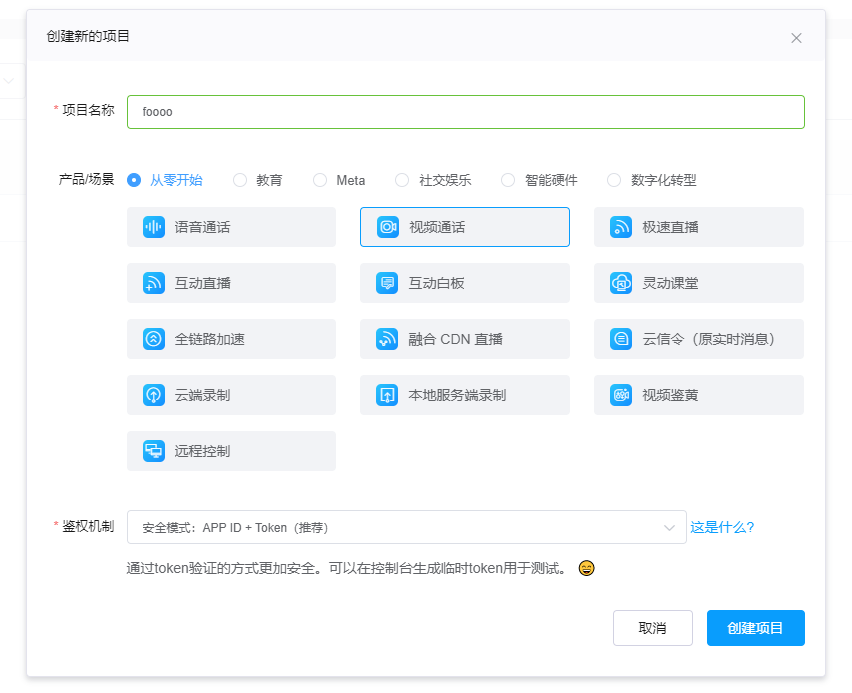Pick the 全链路加速 product tile

tap(231, 339)
